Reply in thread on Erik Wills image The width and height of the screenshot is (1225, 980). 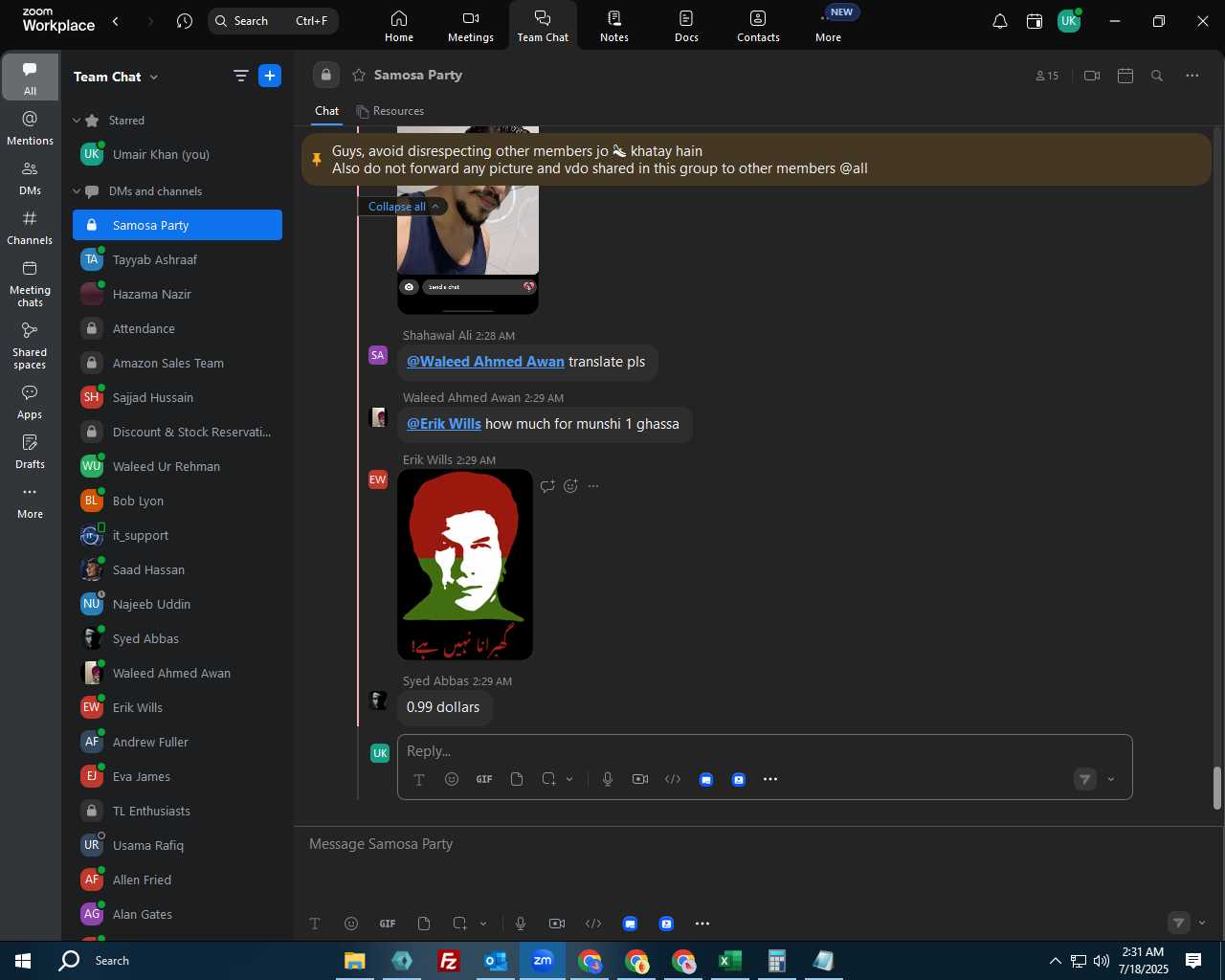coord(547,486)
